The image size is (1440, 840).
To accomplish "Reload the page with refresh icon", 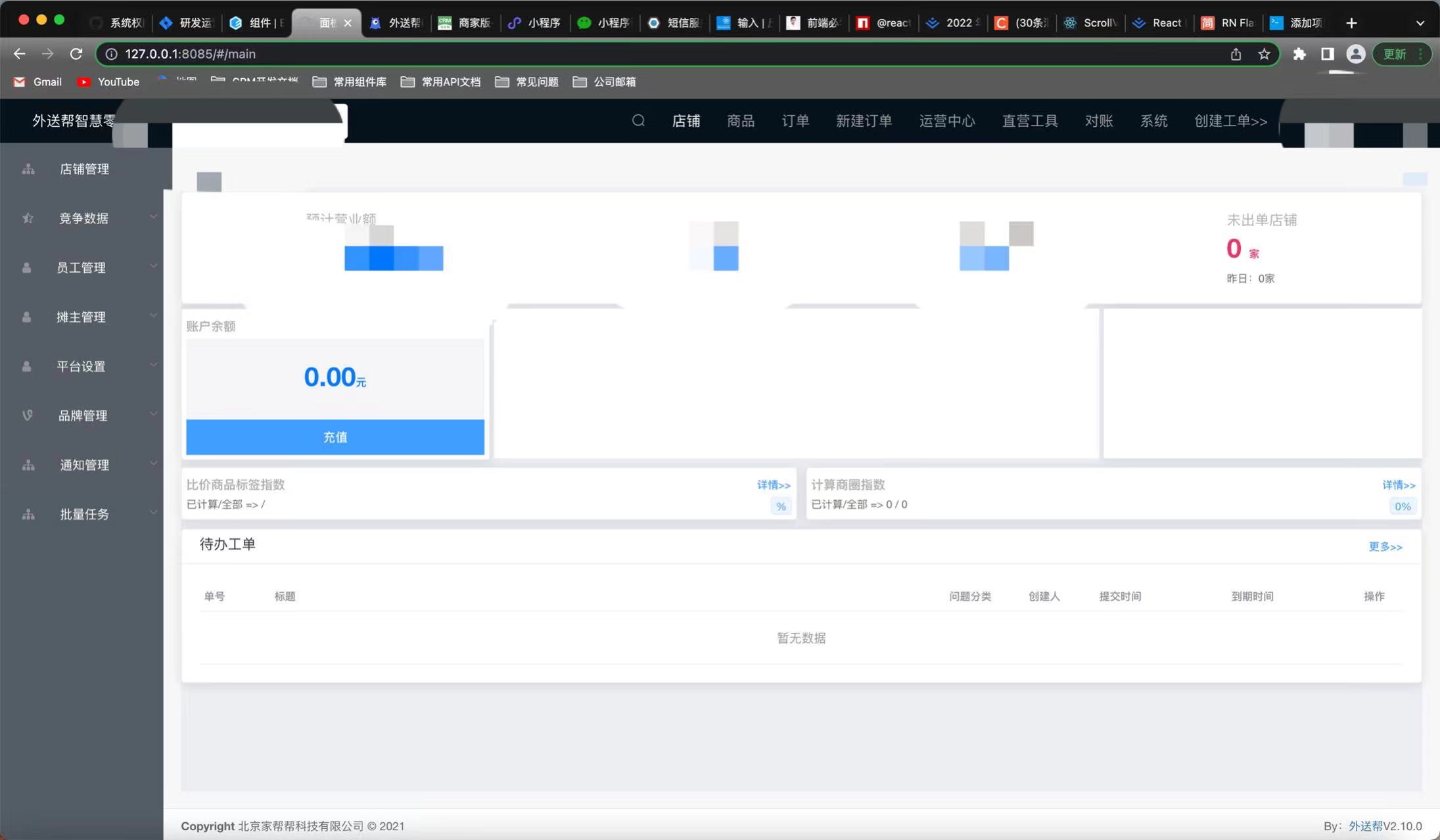I will [76, 54].
